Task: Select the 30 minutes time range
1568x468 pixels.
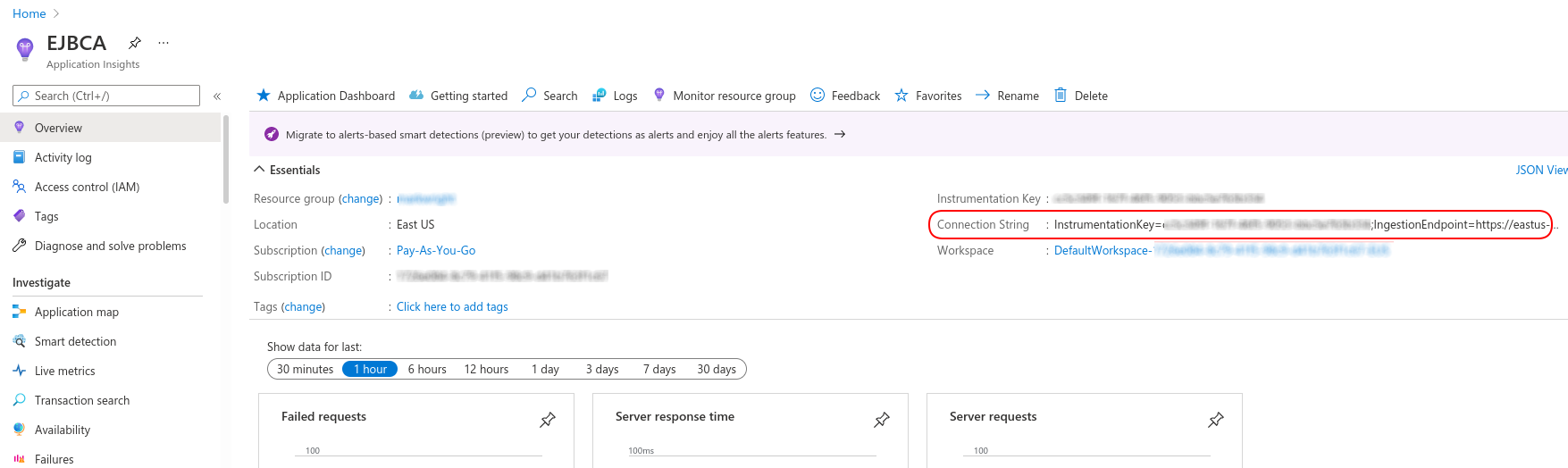Action: pyautogui.click(x=305, y=369)
